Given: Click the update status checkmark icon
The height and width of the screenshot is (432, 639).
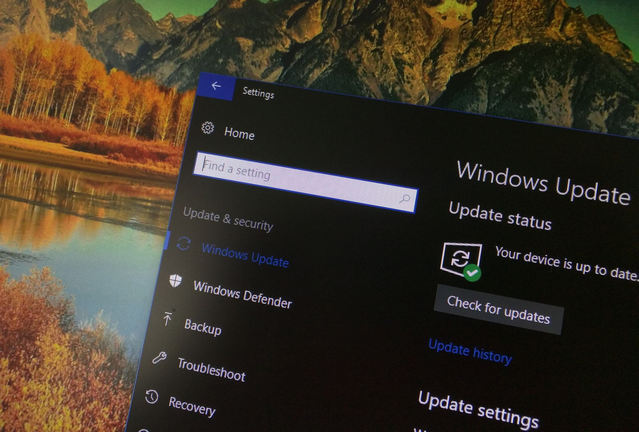Looking at the screenshot, I should (472, 272).
